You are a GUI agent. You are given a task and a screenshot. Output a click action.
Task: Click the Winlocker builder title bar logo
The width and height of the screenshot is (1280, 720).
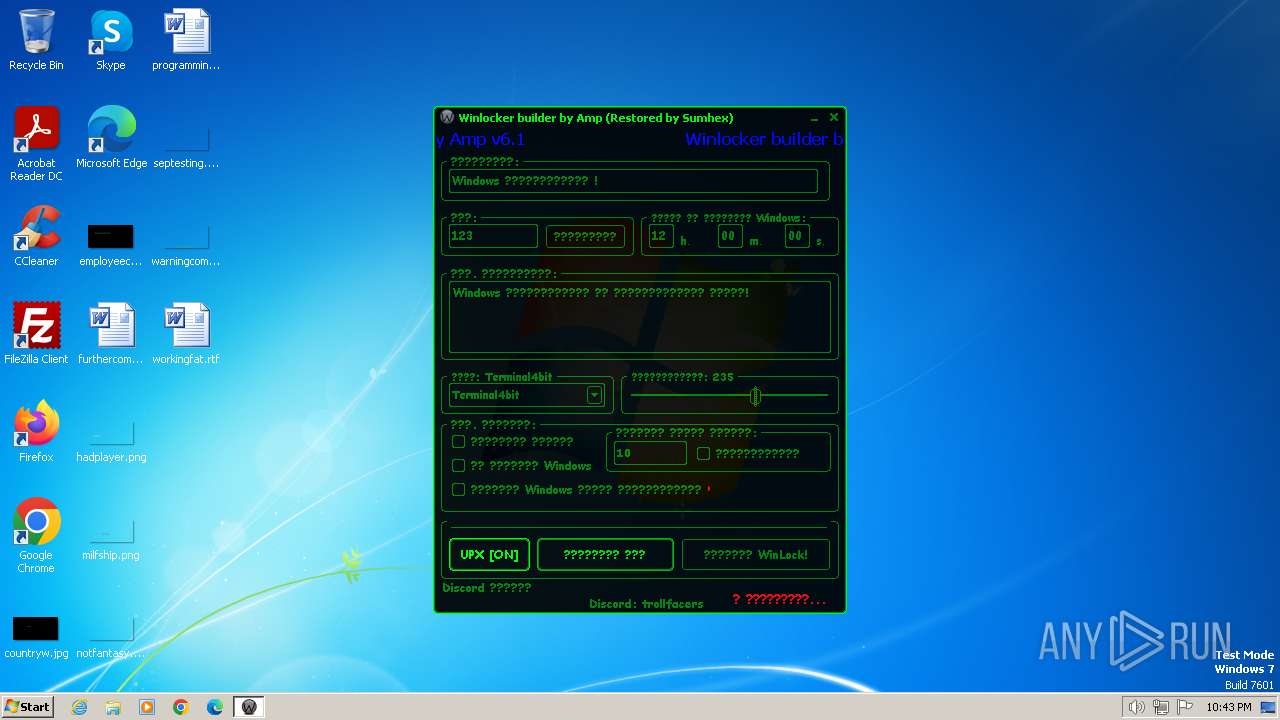[447, 118]
